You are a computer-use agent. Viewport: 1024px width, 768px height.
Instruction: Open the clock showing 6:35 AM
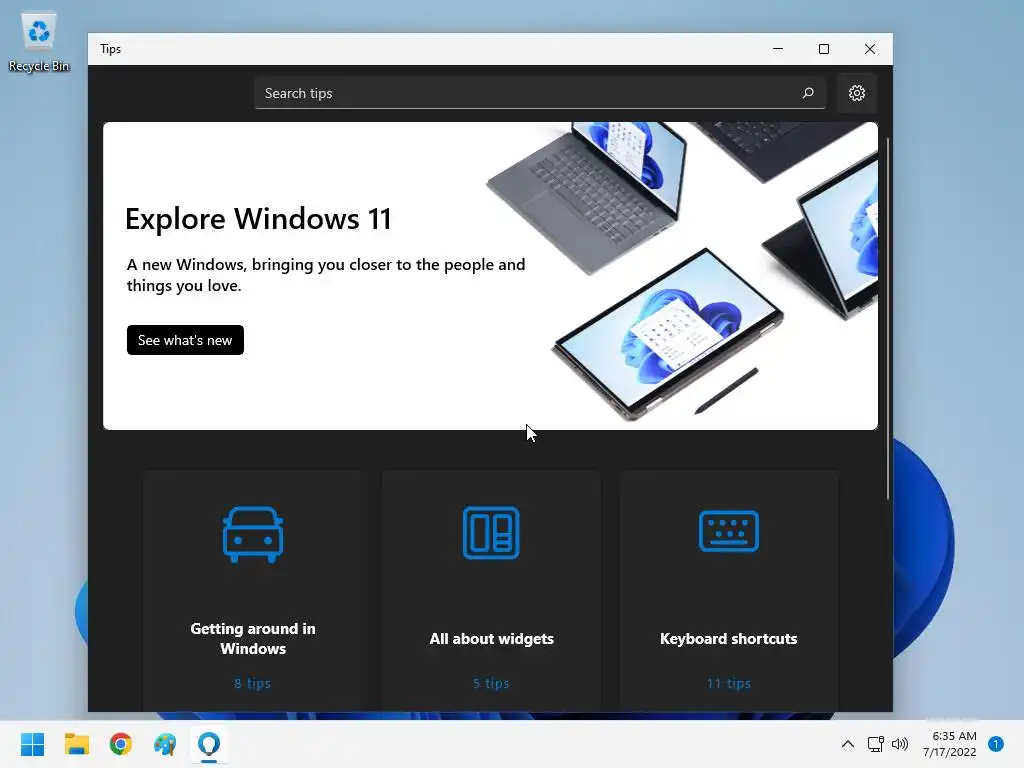point(950,744)
